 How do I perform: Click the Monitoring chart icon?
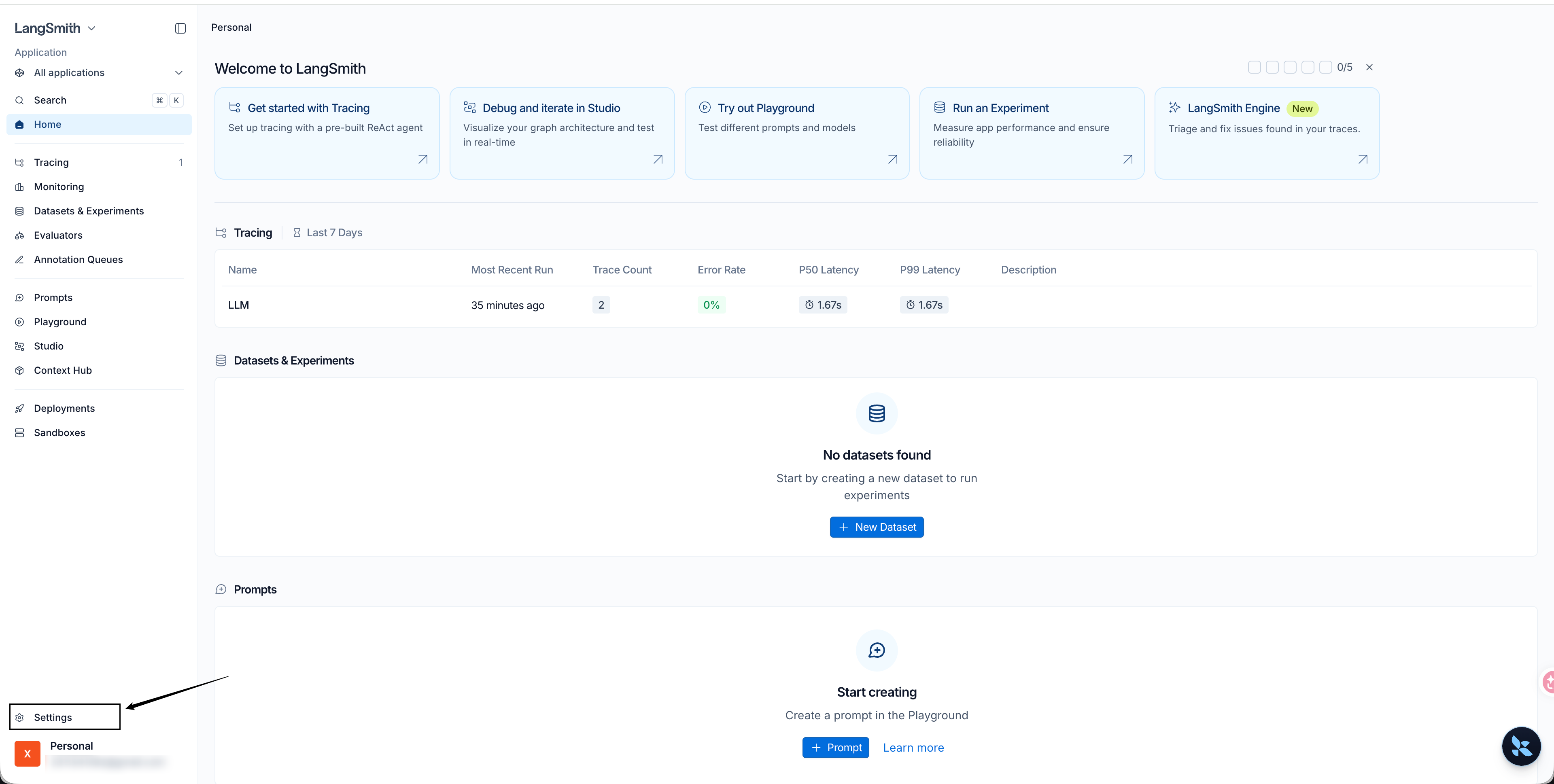[x=19, y=187]
